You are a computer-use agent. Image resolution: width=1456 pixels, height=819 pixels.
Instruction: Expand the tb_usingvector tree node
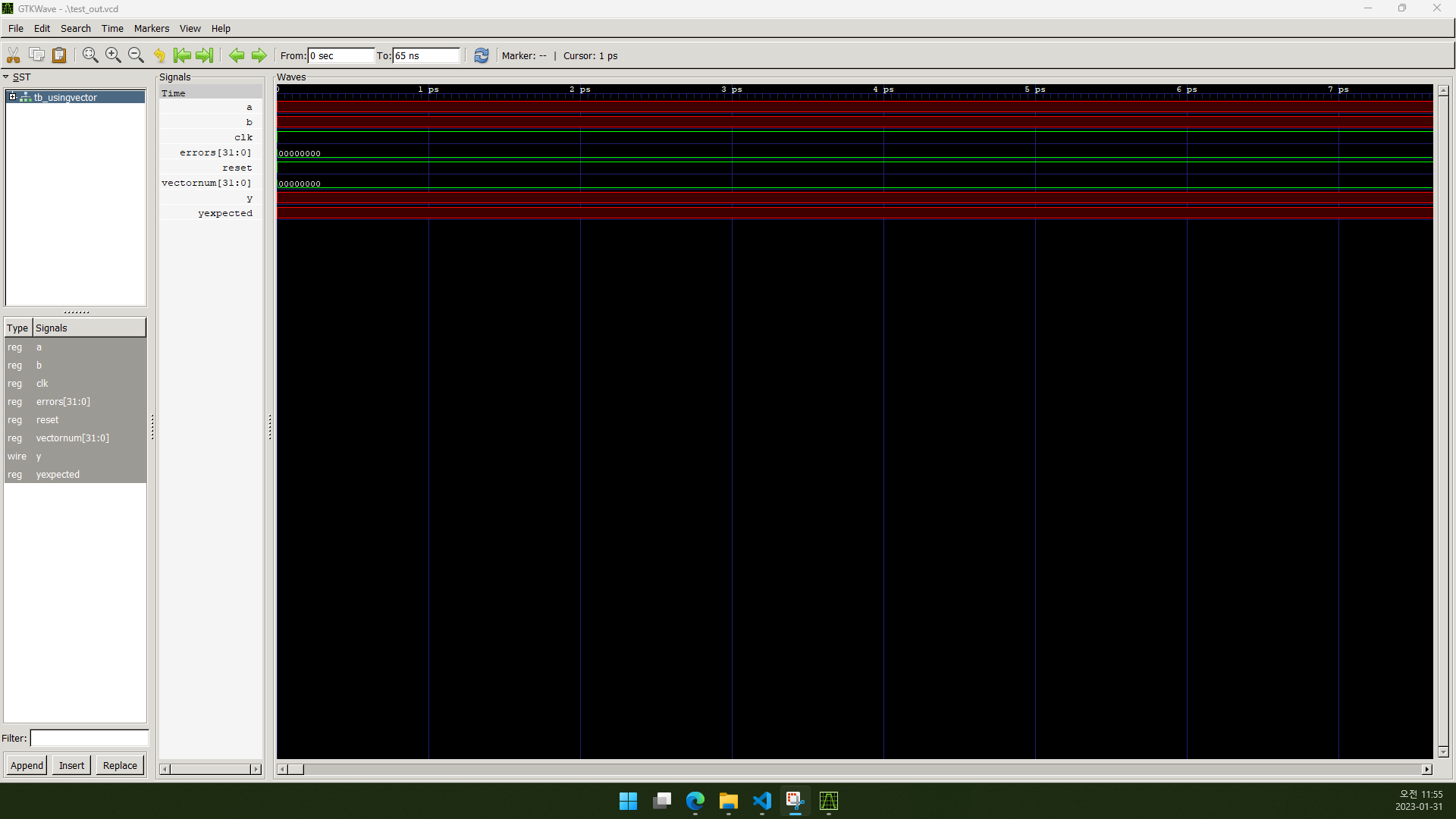(13, 97)
